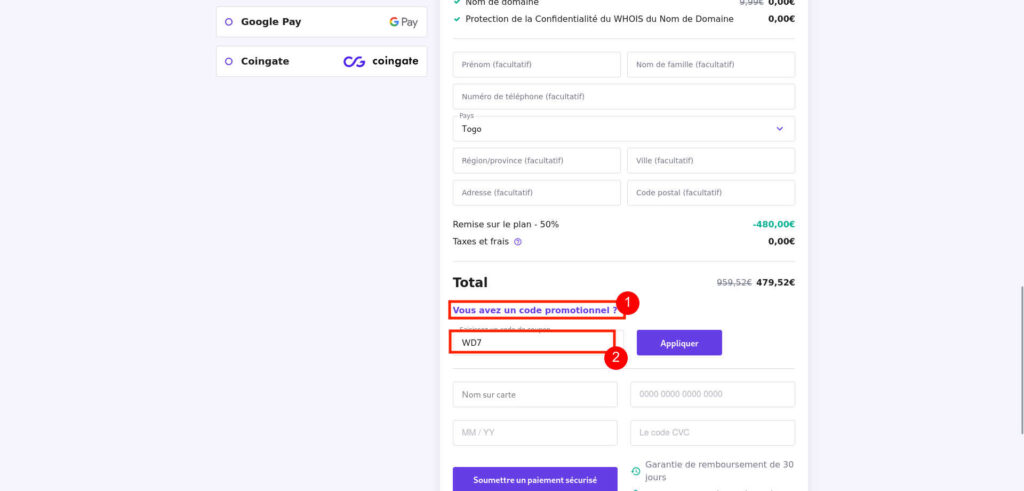Click the 'Garantie de remboursement de 30 jours' text
This screenshot has height=491, width=1024.
point(719,471)
